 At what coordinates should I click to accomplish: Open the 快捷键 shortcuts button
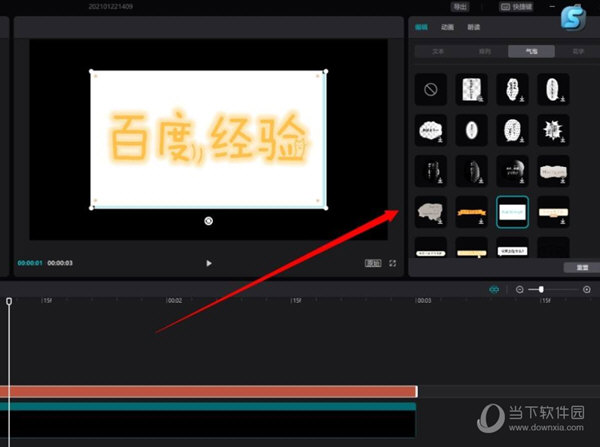click(x=516, y=7)
